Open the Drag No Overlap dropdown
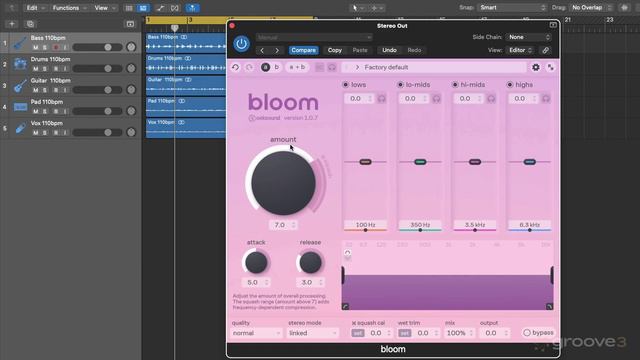 click(x=591, y=8)
